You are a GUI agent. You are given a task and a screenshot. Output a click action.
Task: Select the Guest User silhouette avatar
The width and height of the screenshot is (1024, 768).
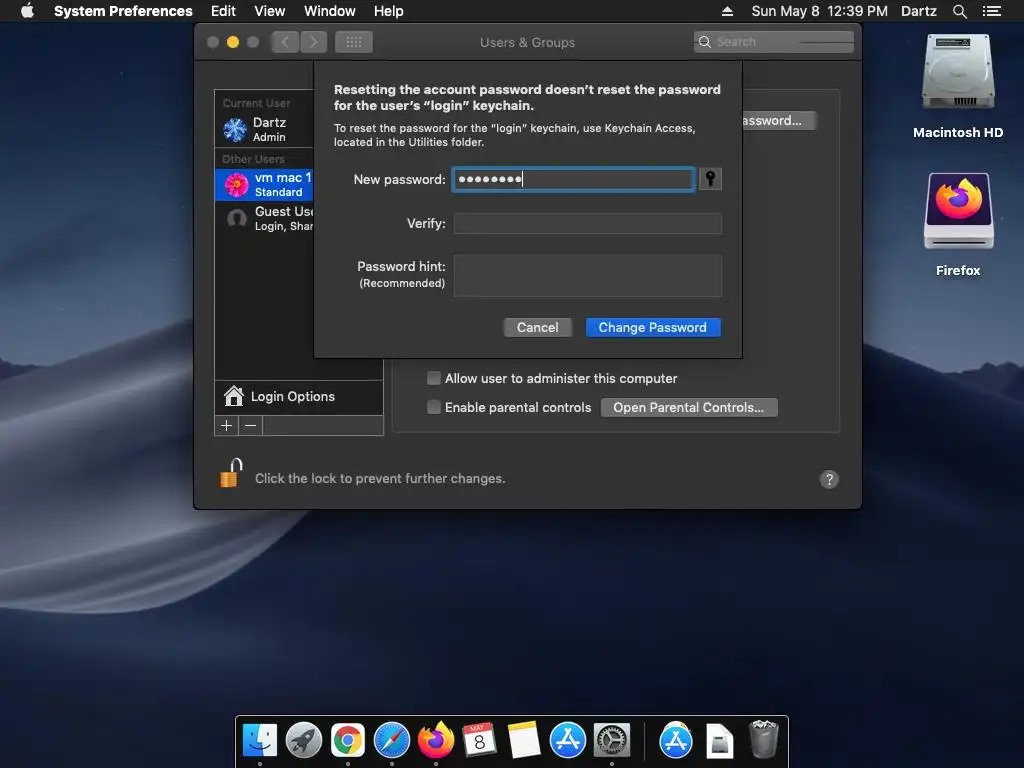[236, 218]
